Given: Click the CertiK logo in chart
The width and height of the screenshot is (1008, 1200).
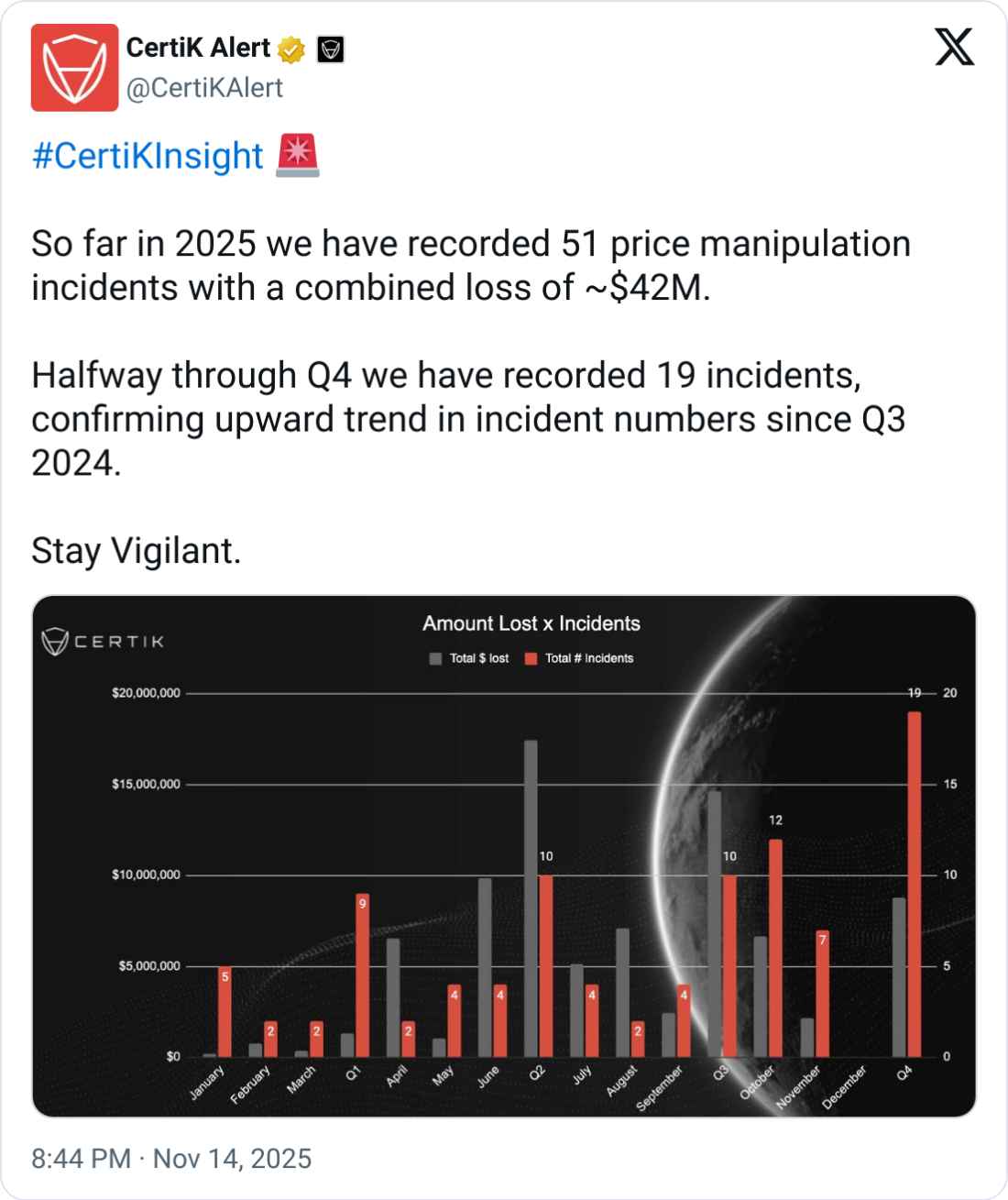Looking at the screenshot, I should pos(103,641).
